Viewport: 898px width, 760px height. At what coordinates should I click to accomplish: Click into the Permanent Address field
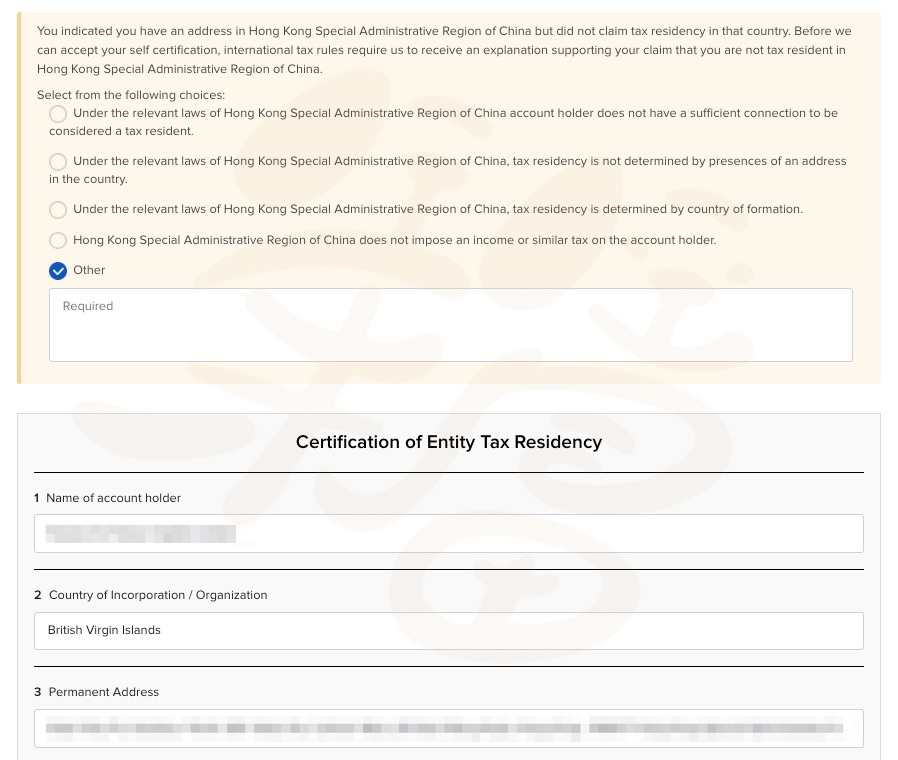(x=448, y=728)
